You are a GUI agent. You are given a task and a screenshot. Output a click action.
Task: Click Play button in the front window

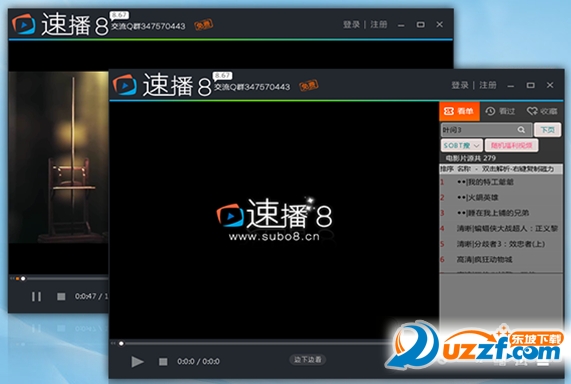click(x=137, y=362)
